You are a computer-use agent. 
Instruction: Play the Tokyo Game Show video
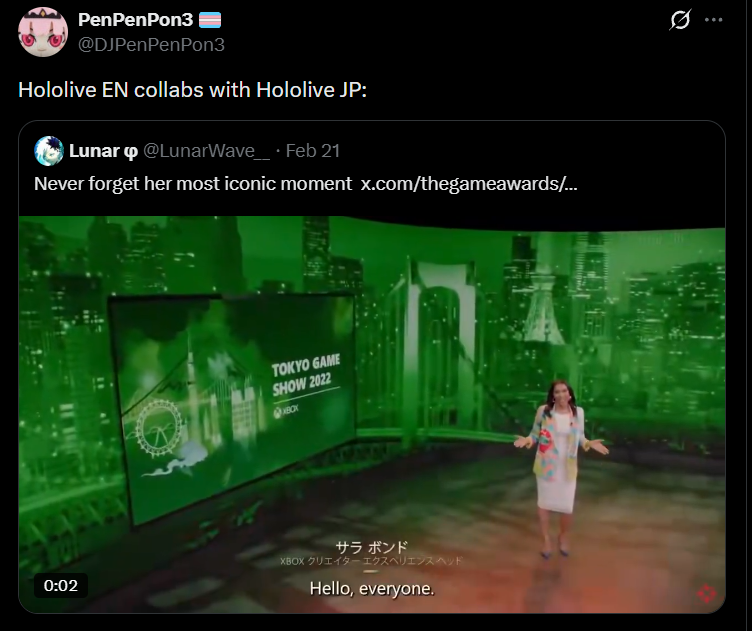pyautogui.click(x=372, y=414)
